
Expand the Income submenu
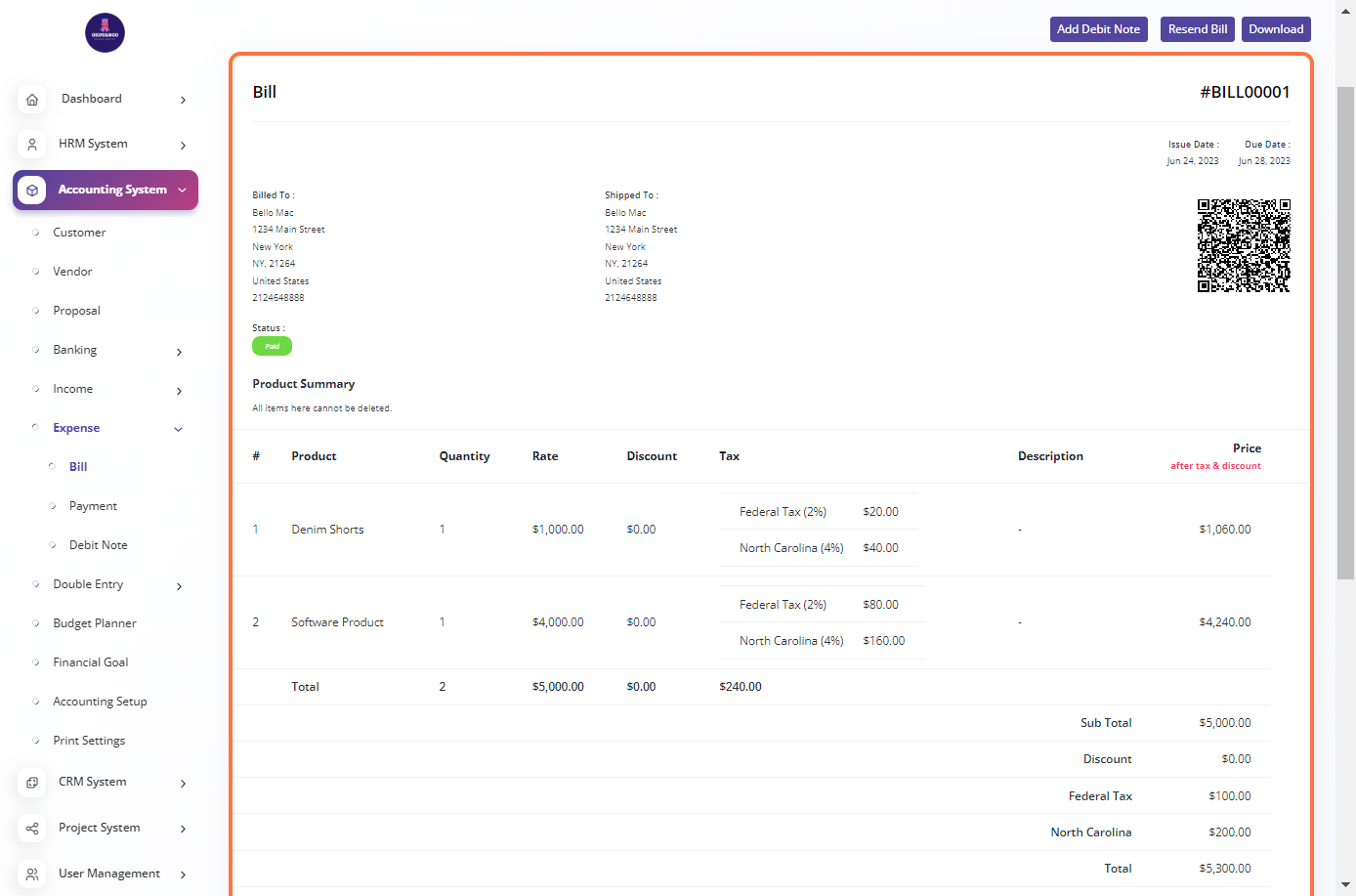(x=179, y=391)
